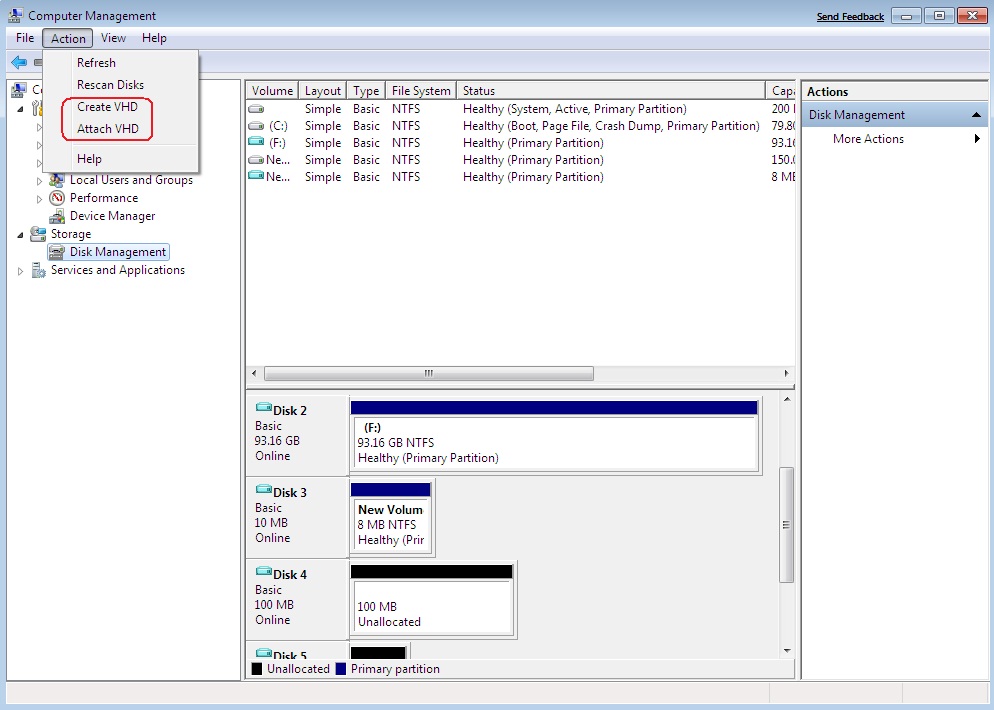
Task: Click the disk view scrollbar down arrow
Action: click(x=787, y=650)
